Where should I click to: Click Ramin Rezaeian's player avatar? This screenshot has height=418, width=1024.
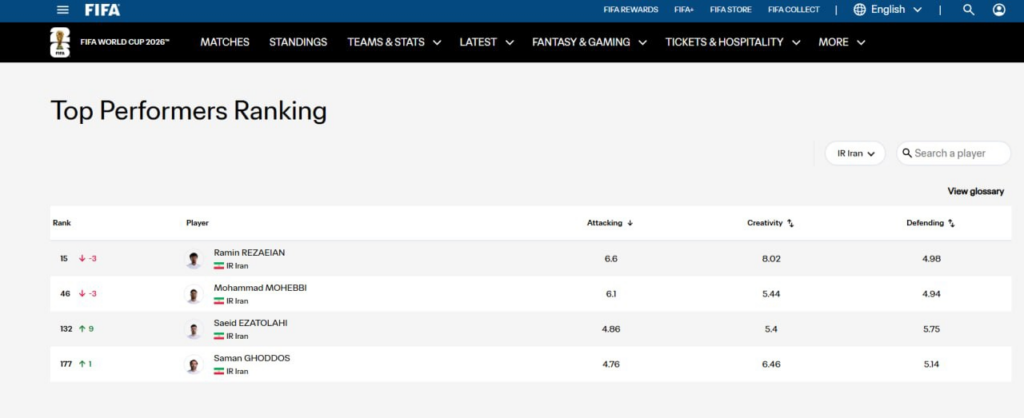click(x=194, y=259)
